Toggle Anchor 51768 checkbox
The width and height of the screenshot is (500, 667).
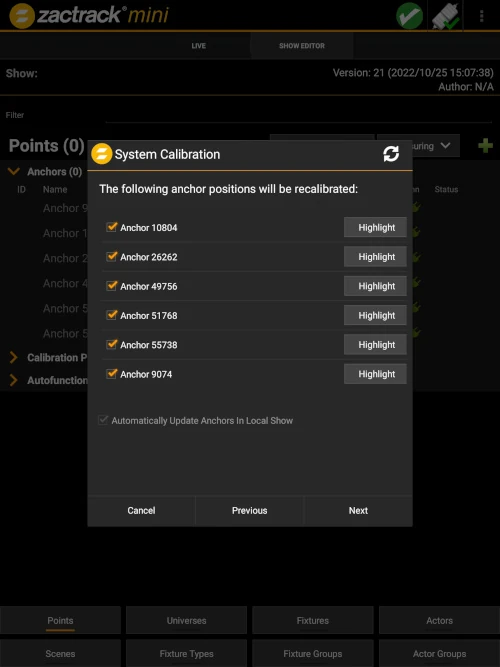[x=111, y=315]
